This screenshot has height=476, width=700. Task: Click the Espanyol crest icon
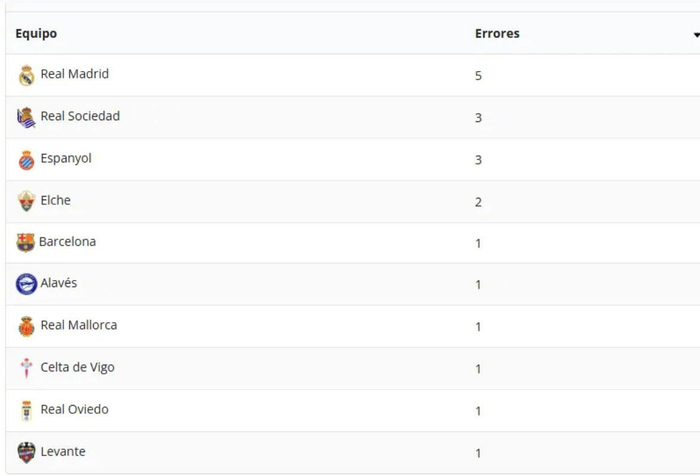(x=27, y=160)
